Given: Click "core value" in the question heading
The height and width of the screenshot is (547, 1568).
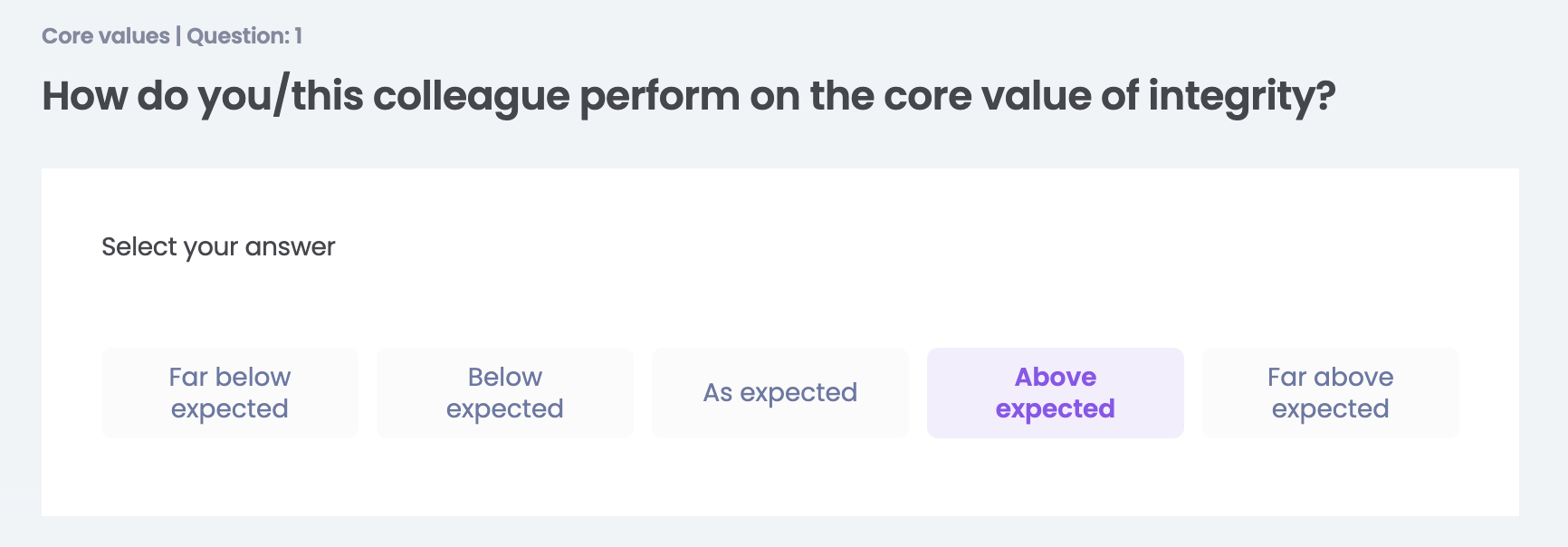Looking at the screenshot, I should click(x=988, y=97).
